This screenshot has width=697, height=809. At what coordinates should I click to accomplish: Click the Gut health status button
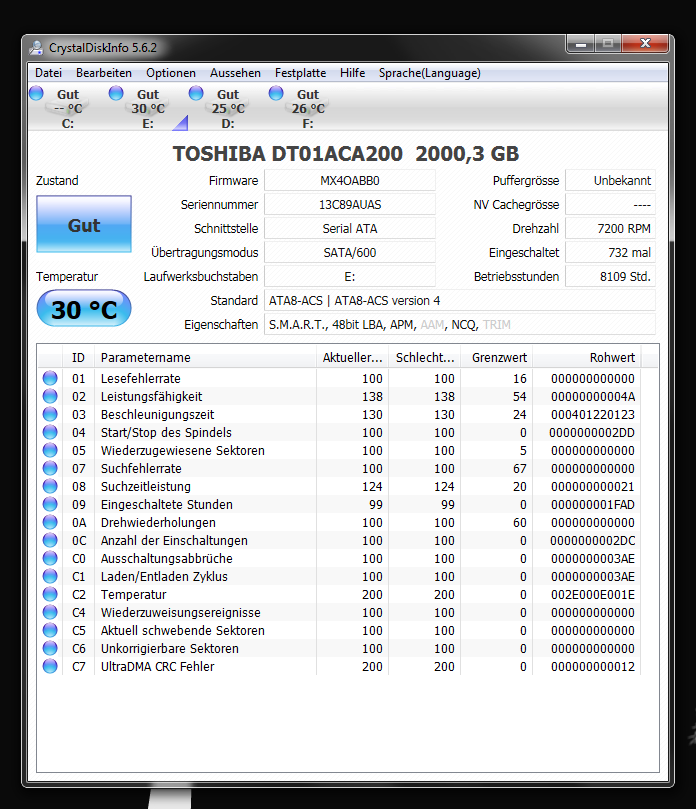coord(84,224)
